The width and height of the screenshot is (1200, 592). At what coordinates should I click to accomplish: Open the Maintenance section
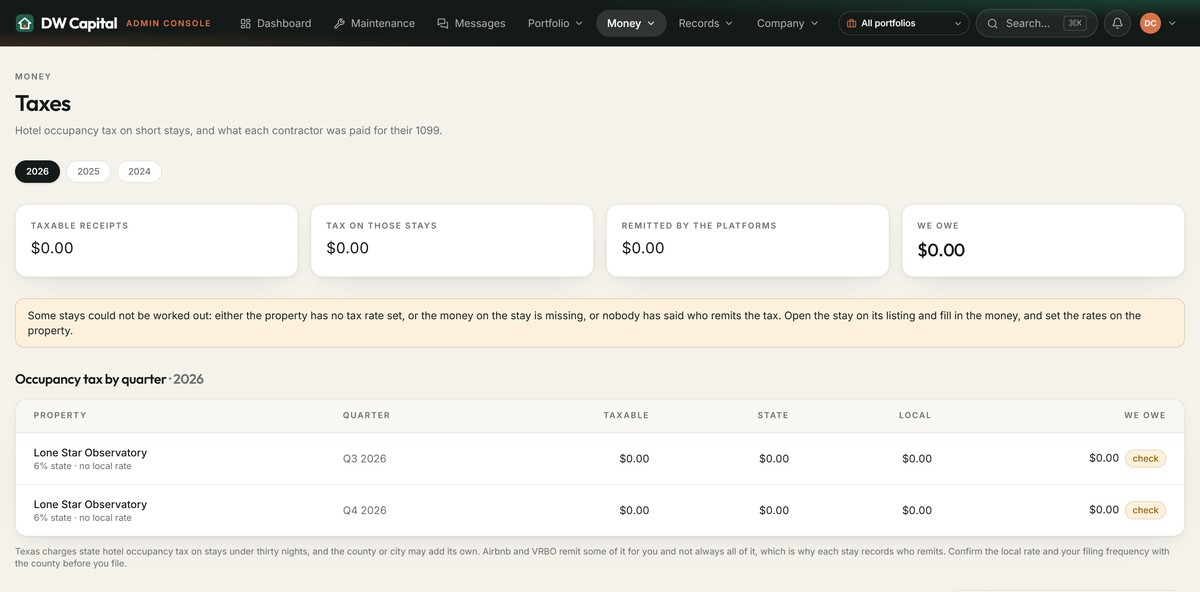click(374, 23)
